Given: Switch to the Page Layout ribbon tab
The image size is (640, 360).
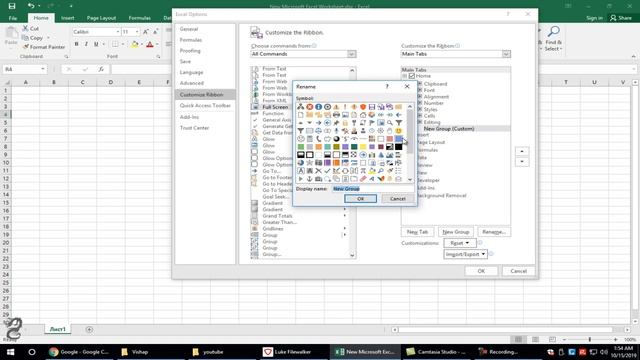Looking at the screenshot, I should pyautogui.click(x=101, y=18).
